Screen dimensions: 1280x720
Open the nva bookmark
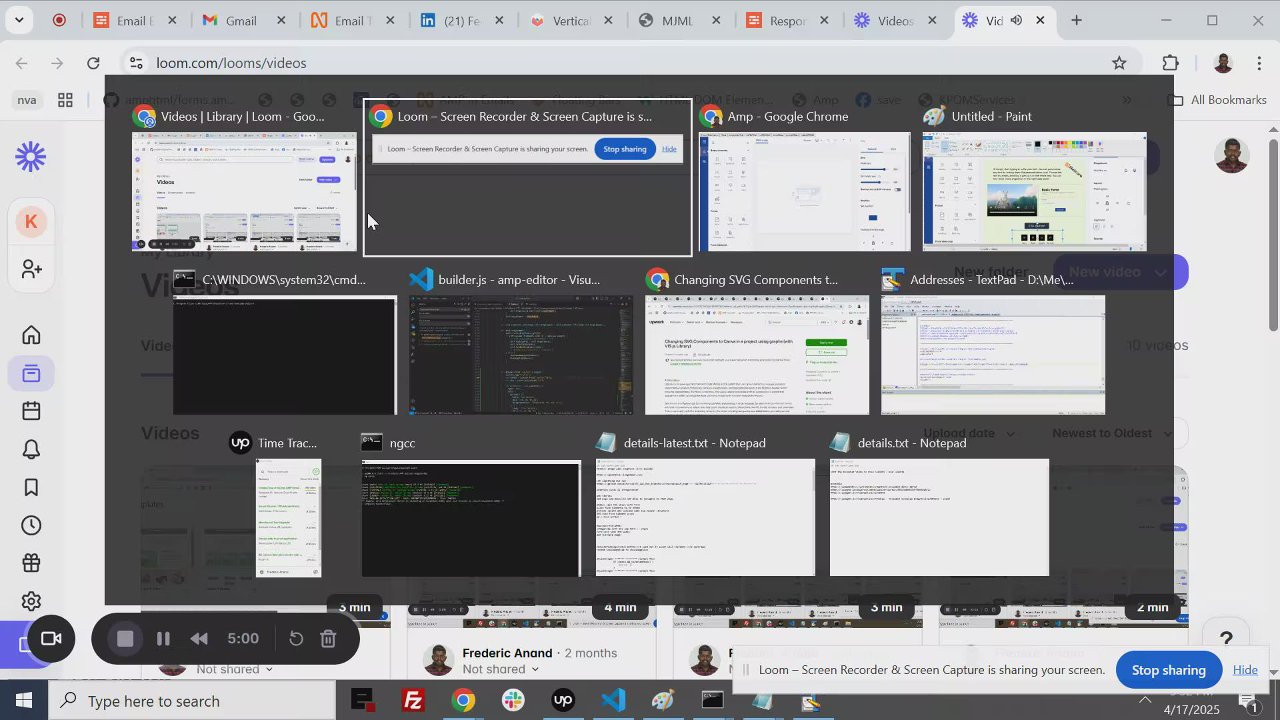27,100
